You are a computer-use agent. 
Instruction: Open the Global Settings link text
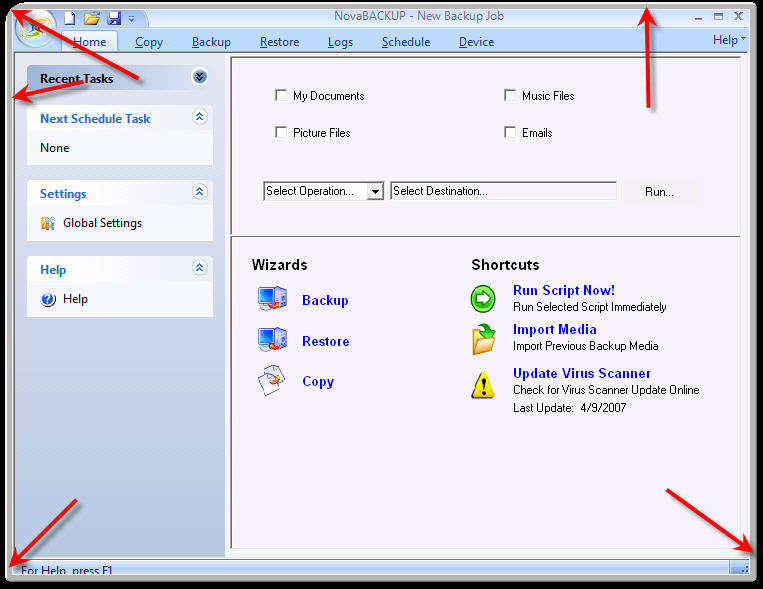pyautogui.click(x=103, y=223)
